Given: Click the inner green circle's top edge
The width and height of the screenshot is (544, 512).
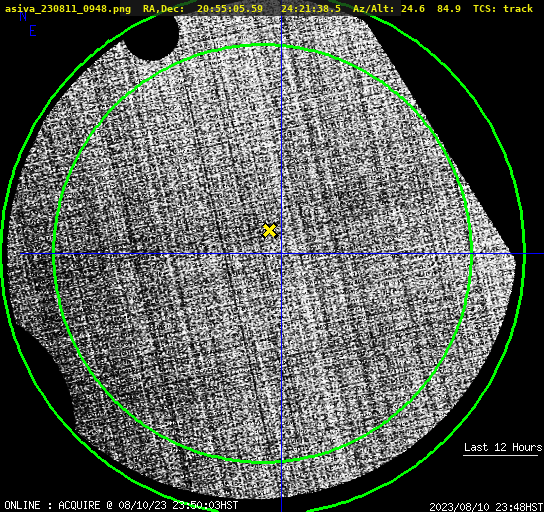Looking at the screenshot, I should click(263, 45).
